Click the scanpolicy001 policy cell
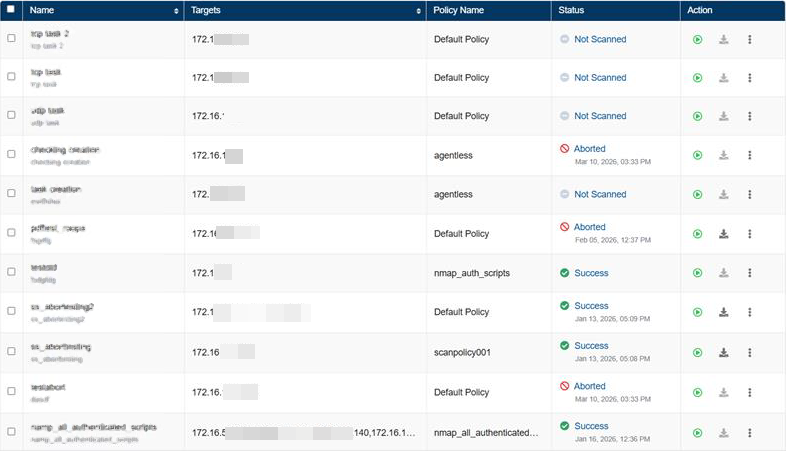 462,352
